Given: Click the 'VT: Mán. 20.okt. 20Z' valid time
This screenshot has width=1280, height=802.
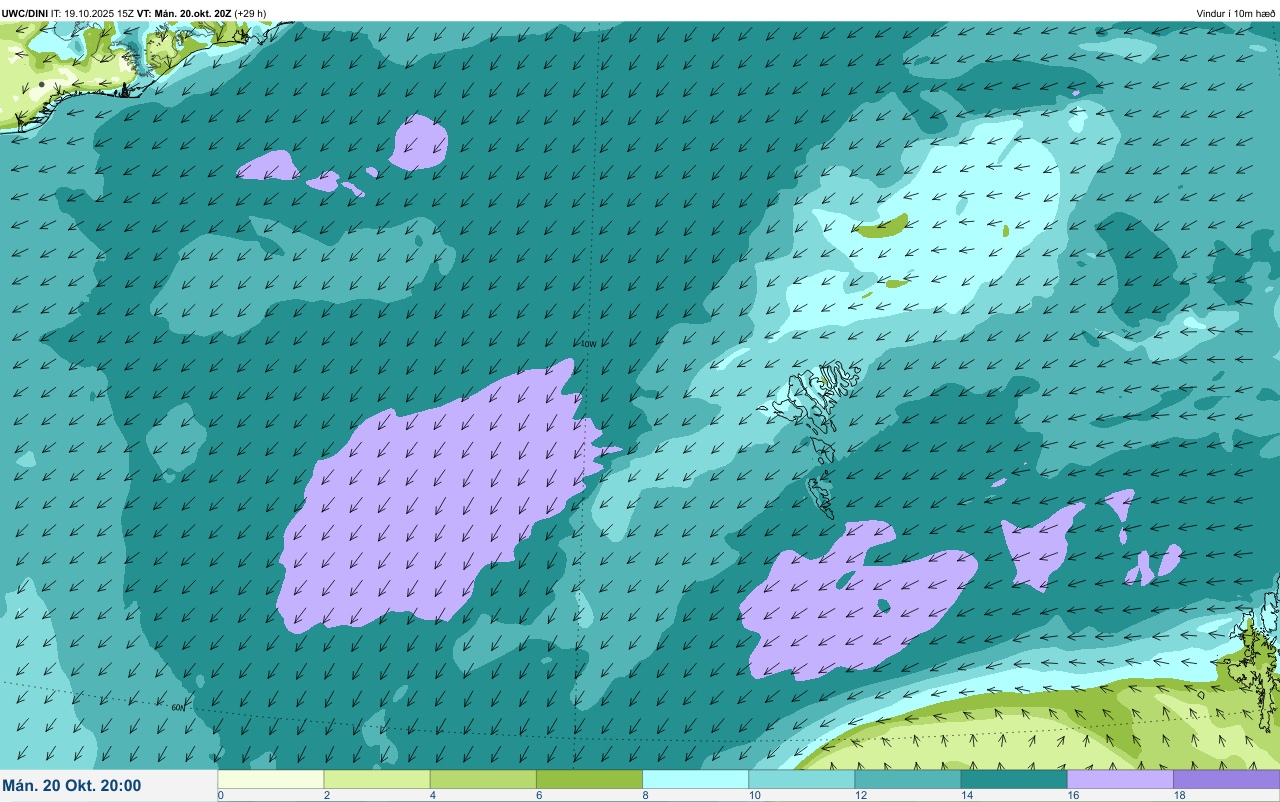Looking at the screenshot, I should point(184,13).
